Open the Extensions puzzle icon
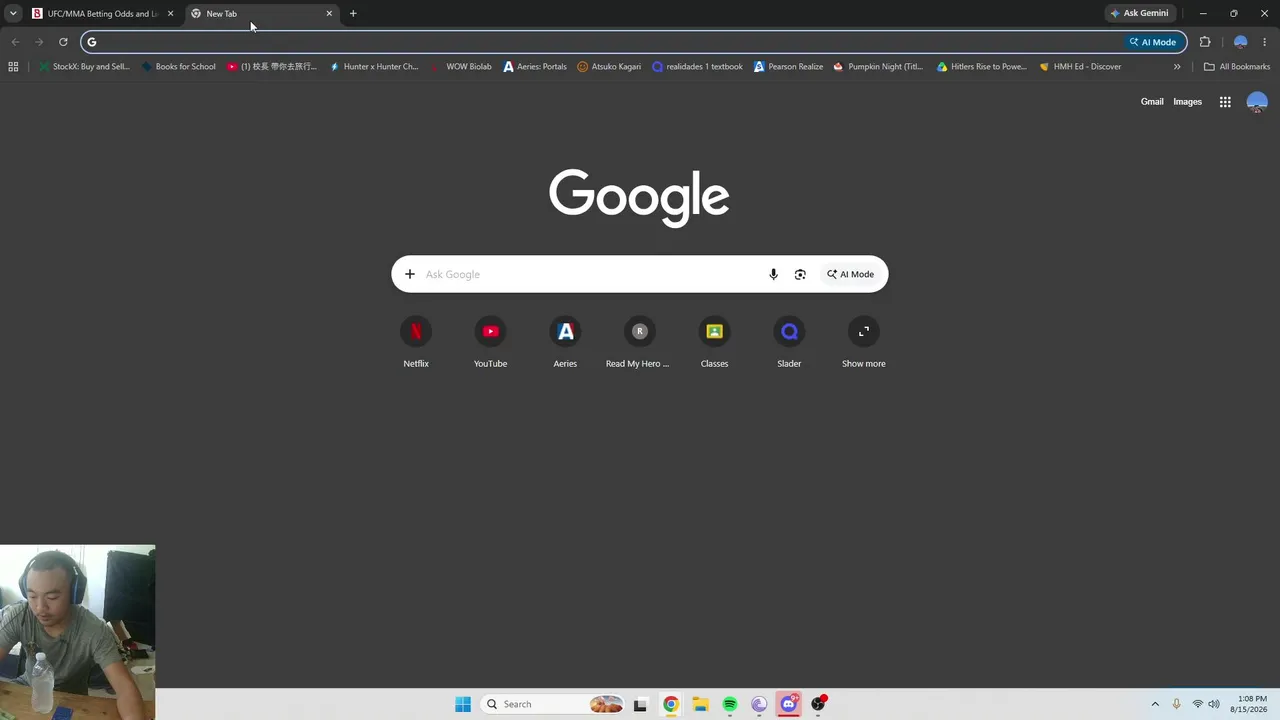The width and height of the screenshot is (1280, 720). [x=1205, y=42]
